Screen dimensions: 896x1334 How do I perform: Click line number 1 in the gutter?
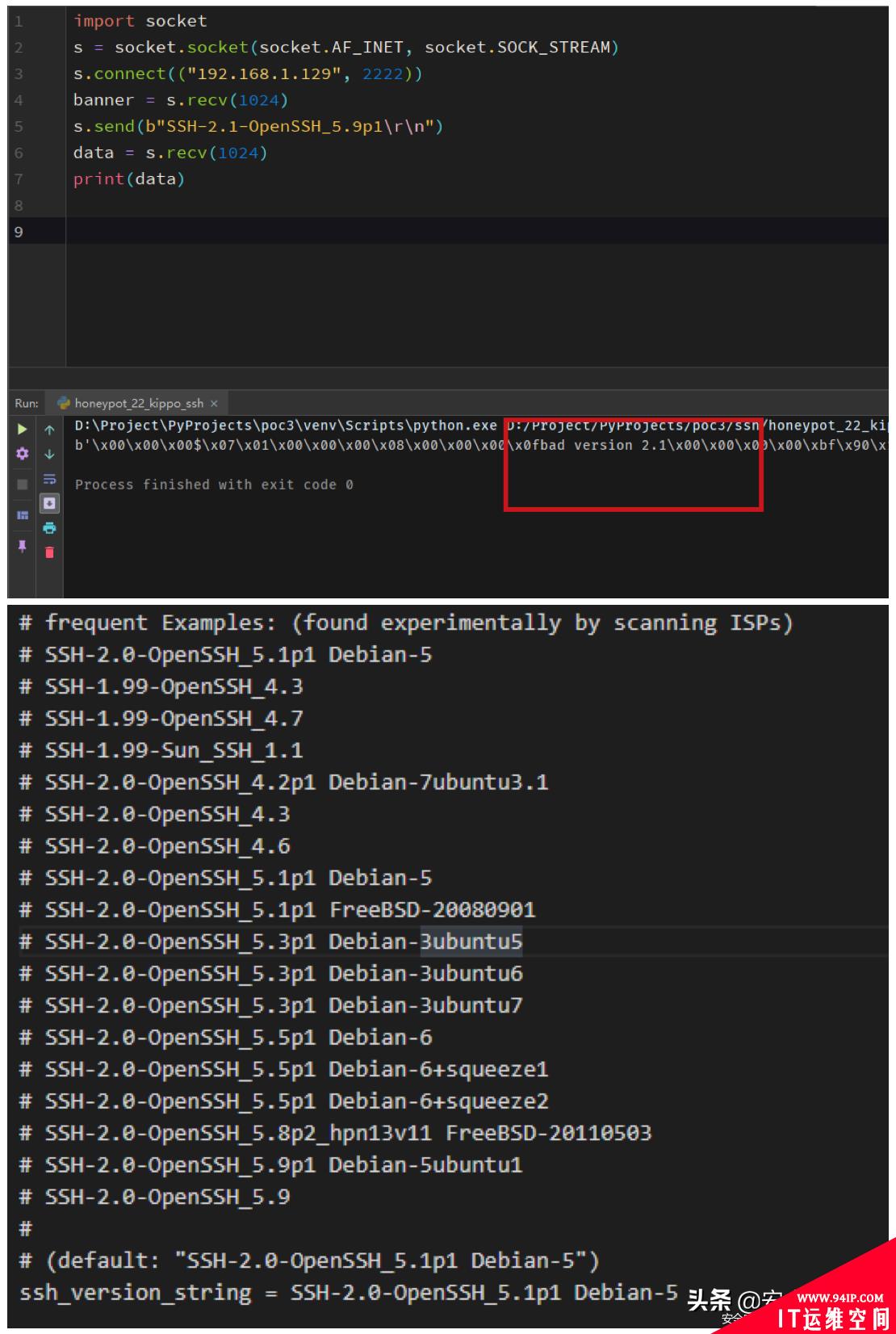tap(19, 21)
